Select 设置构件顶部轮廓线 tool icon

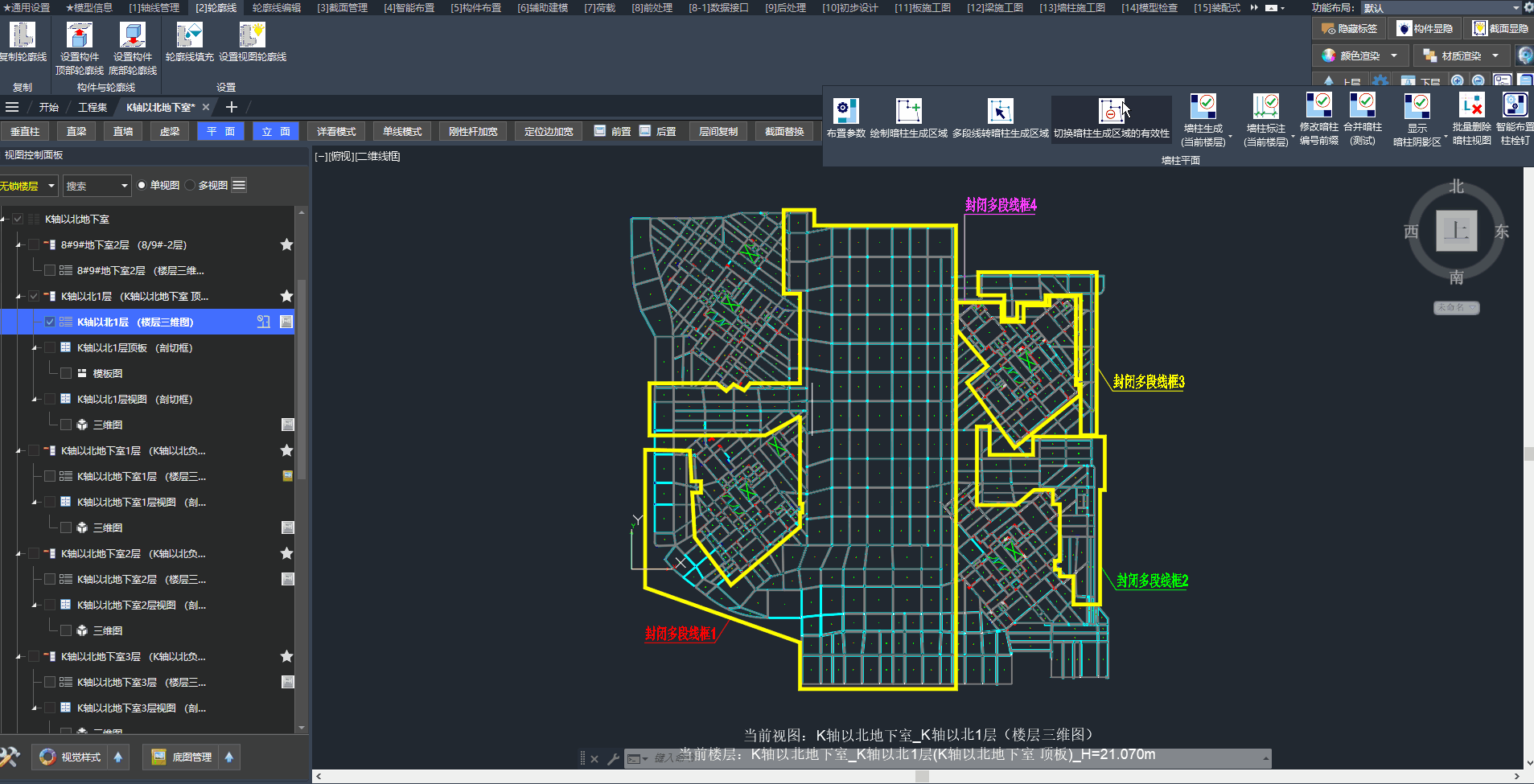(79, 35)
